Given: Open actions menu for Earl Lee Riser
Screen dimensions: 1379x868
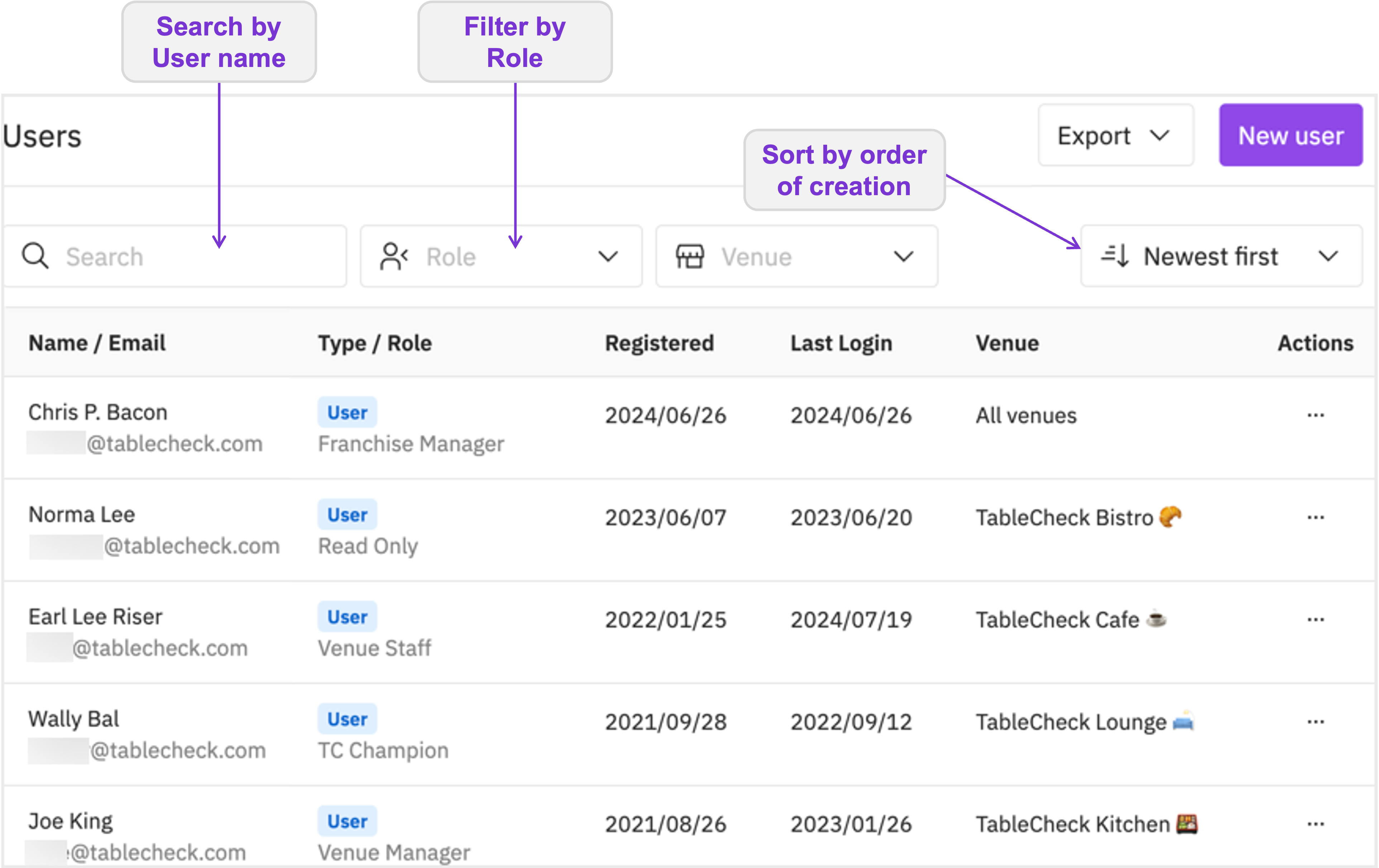Looking at the screenshot, I should click(x=1316, y=619).
